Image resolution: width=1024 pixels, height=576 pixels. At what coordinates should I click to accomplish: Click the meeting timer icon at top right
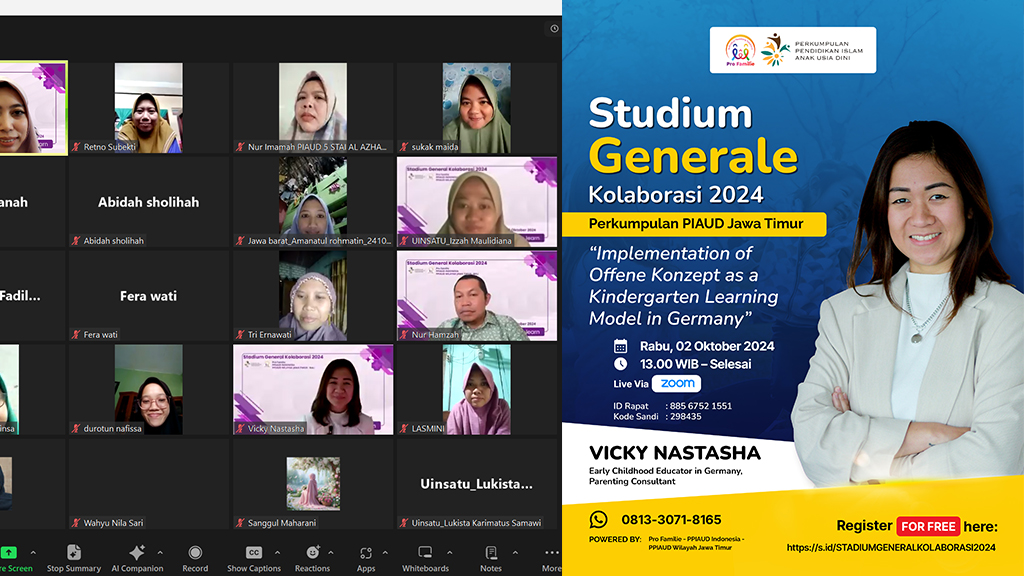click(554, 29)
